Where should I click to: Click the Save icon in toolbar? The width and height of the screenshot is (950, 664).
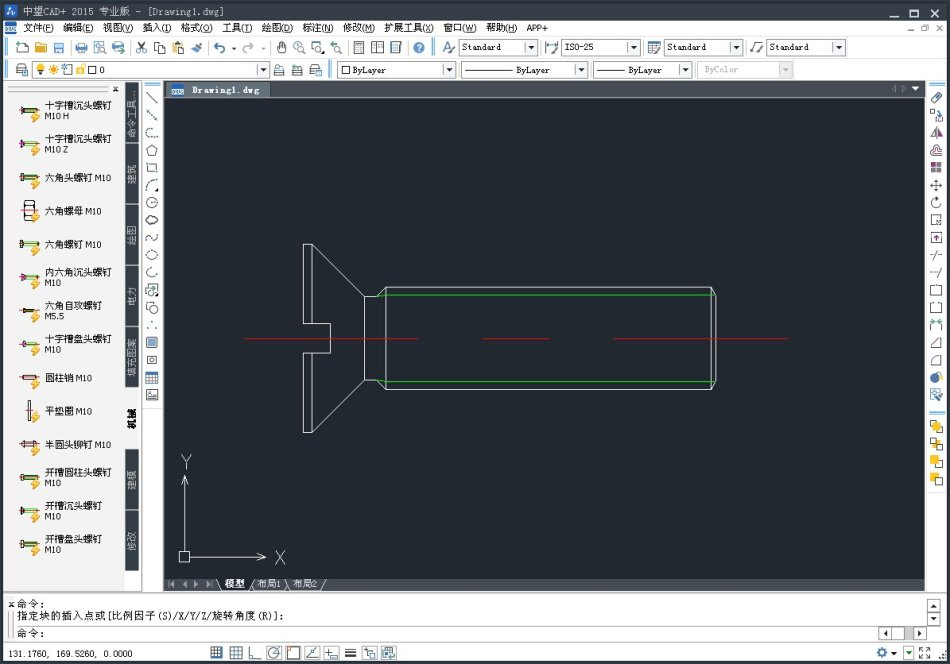[59, 47]
